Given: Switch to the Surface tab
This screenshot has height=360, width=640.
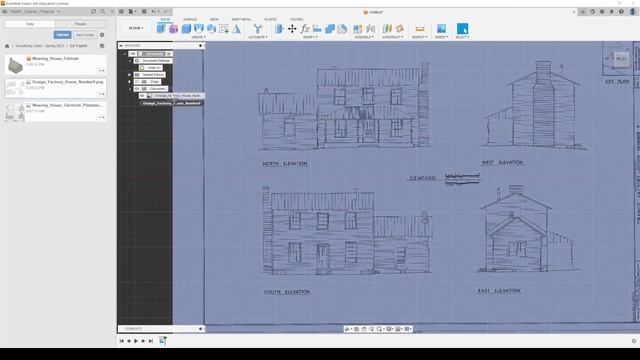Looking at the screenshot, I should 190,19.
